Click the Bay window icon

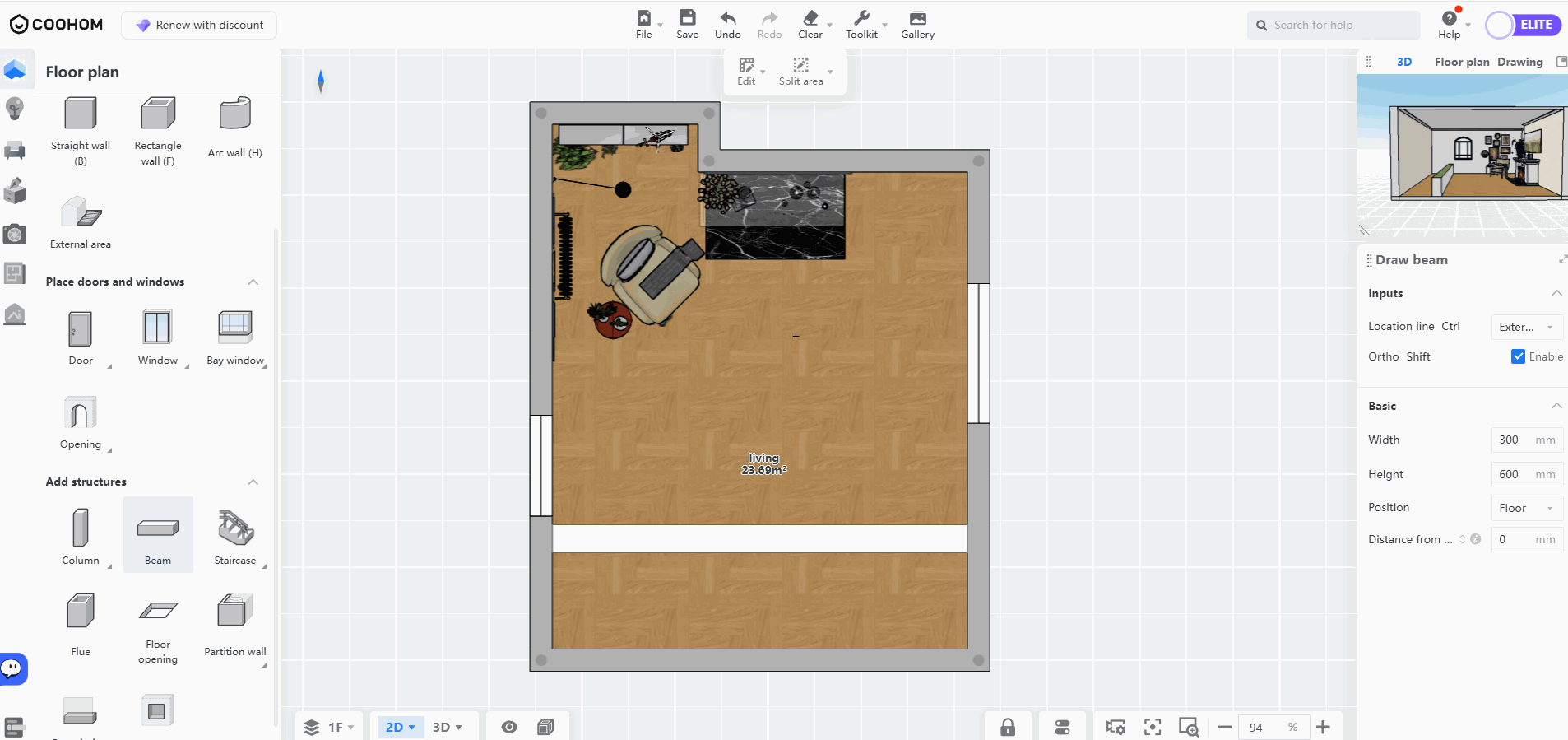pos(235,328)
